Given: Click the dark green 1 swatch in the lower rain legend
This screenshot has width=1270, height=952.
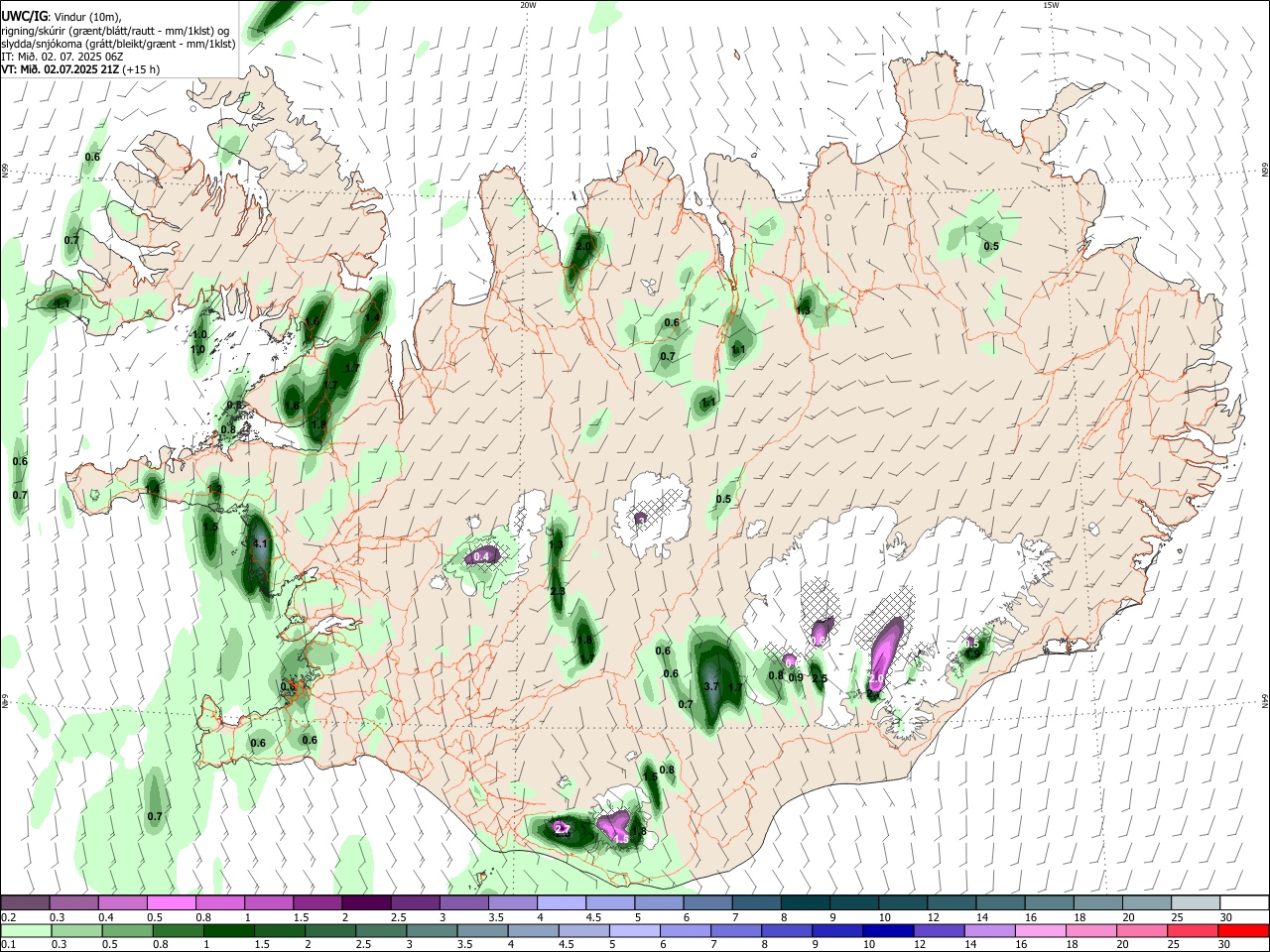Looking at the screenshot, I should (x=229, y=930).
